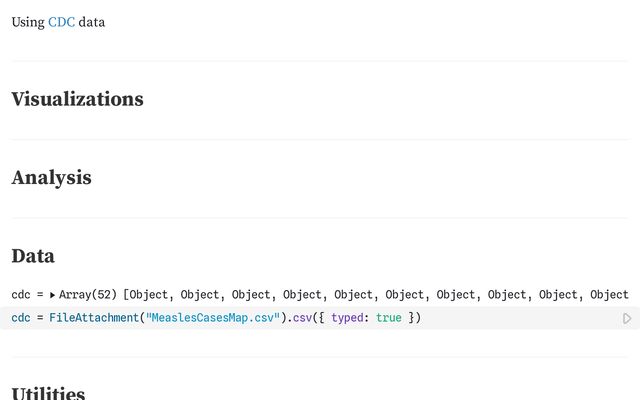Click the cdc name in cell output

coord(21,295)
